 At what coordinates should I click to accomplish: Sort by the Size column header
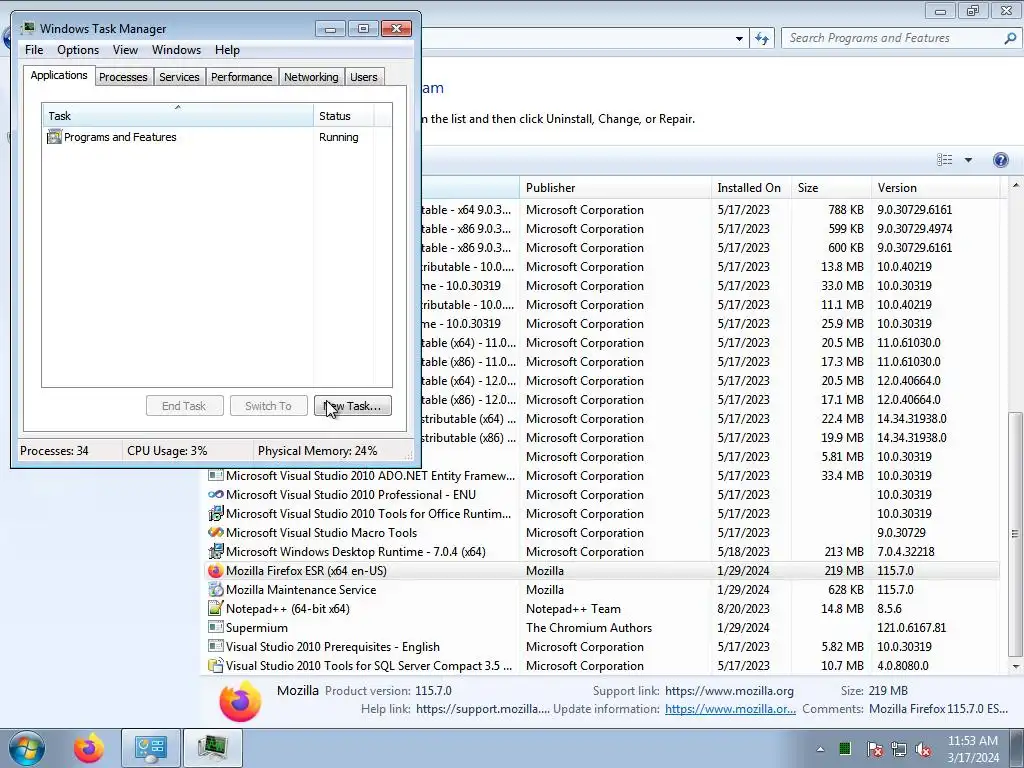point(831,187)
